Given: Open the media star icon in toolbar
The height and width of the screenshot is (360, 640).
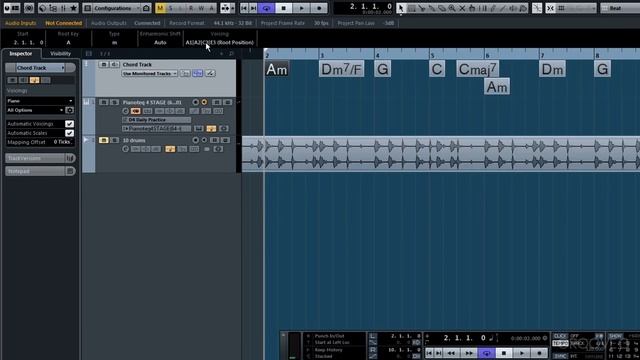Looking at the screenshot, I should pos(73,8).
